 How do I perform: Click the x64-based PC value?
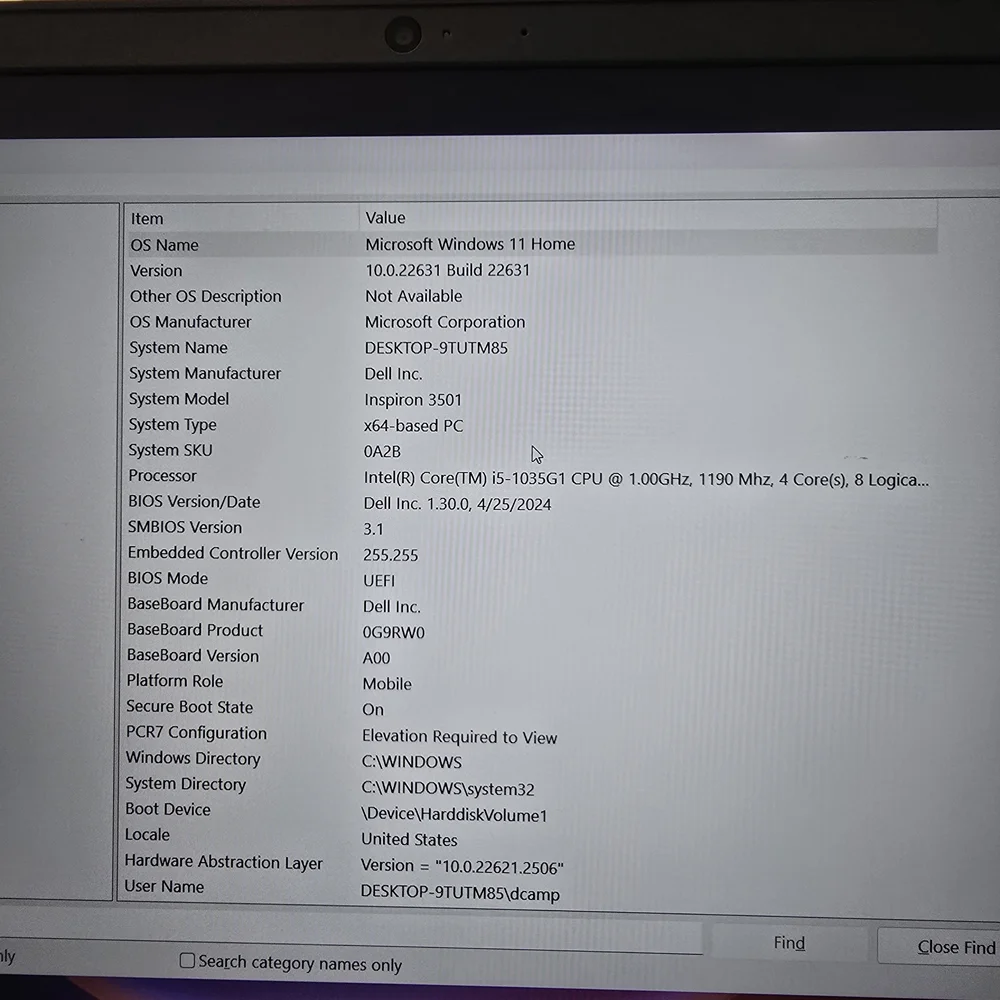[x=413, y=425]
